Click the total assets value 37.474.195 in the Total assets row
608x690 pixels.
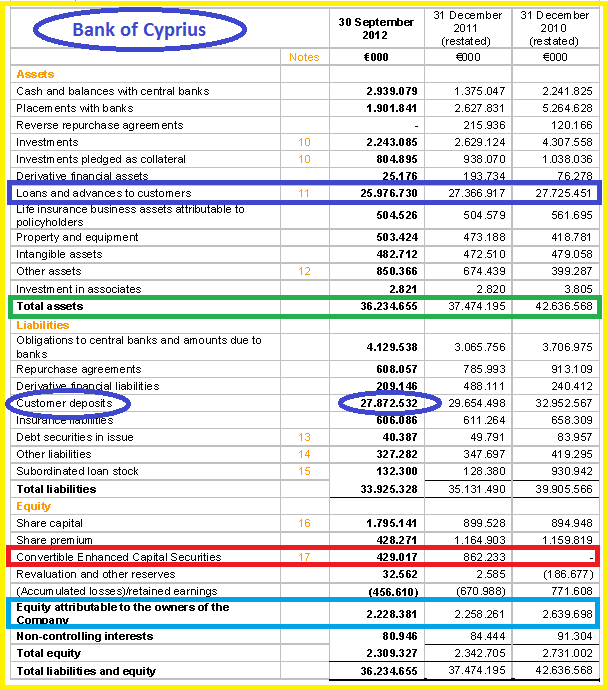477,306
